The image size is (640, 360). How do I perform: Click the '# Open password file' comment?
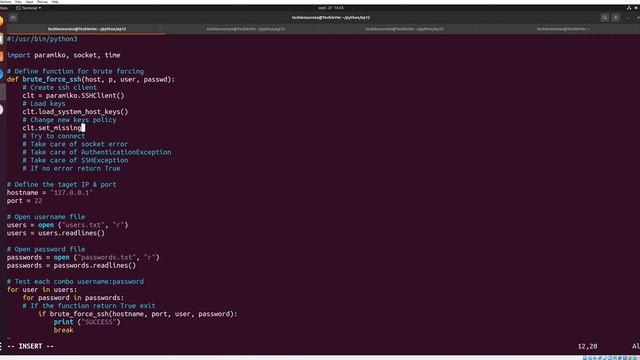tap(46, 249)
